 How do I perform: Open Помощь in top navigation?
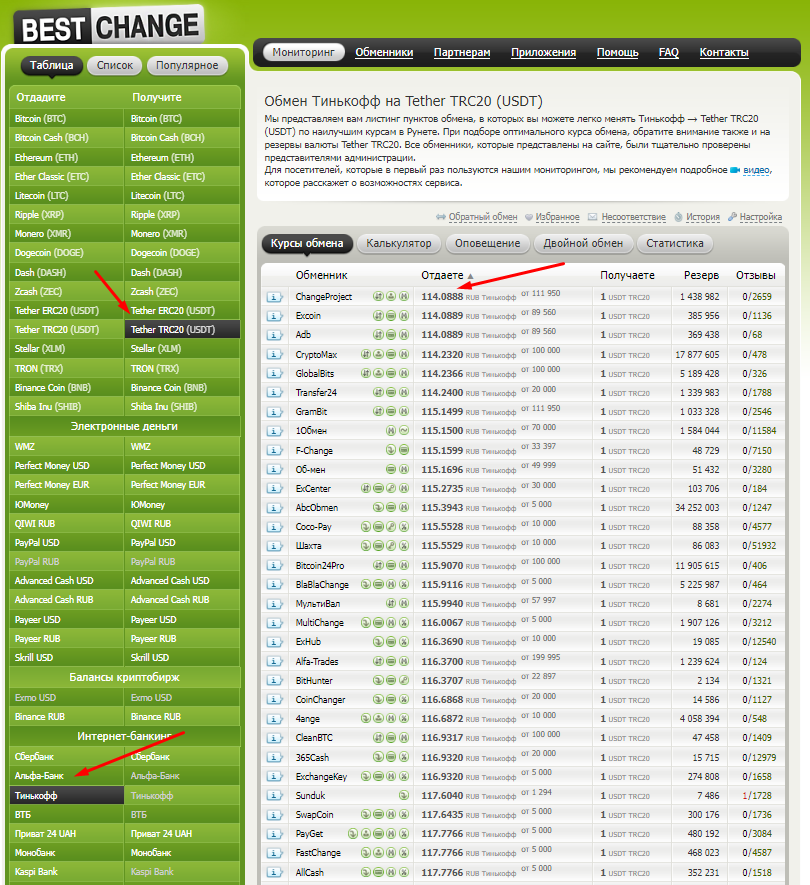click(x=618, y=52)
